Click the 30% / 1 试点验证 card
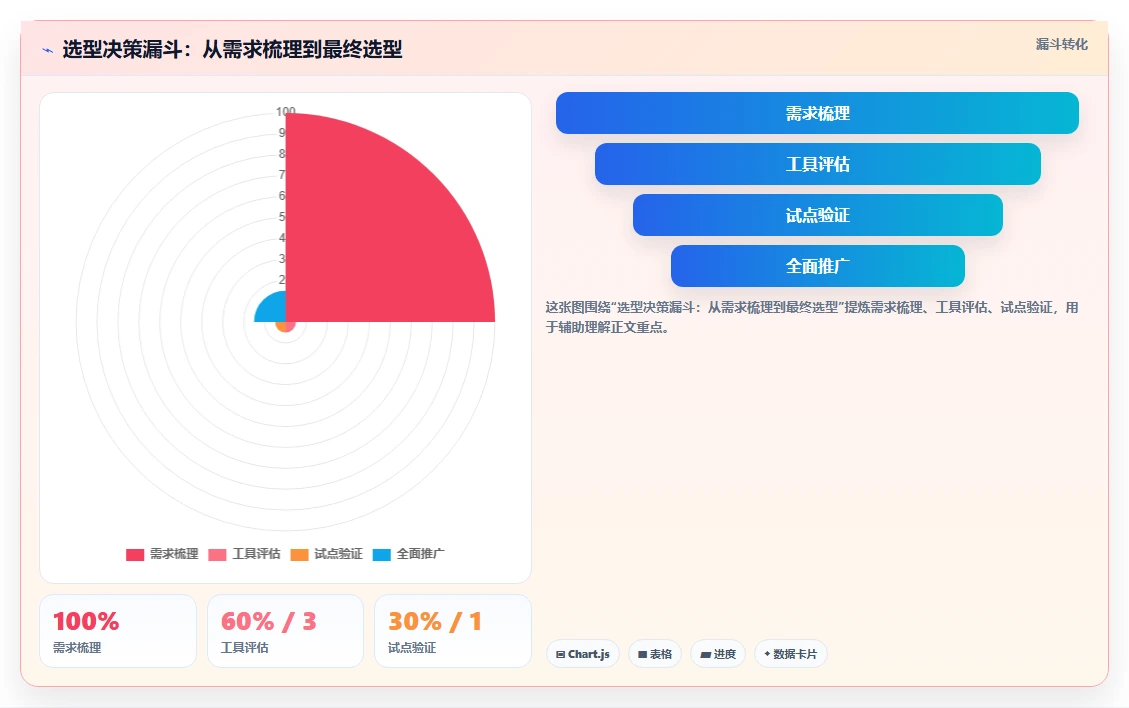This screenshot has height=708, width=1129. point(453,631)
